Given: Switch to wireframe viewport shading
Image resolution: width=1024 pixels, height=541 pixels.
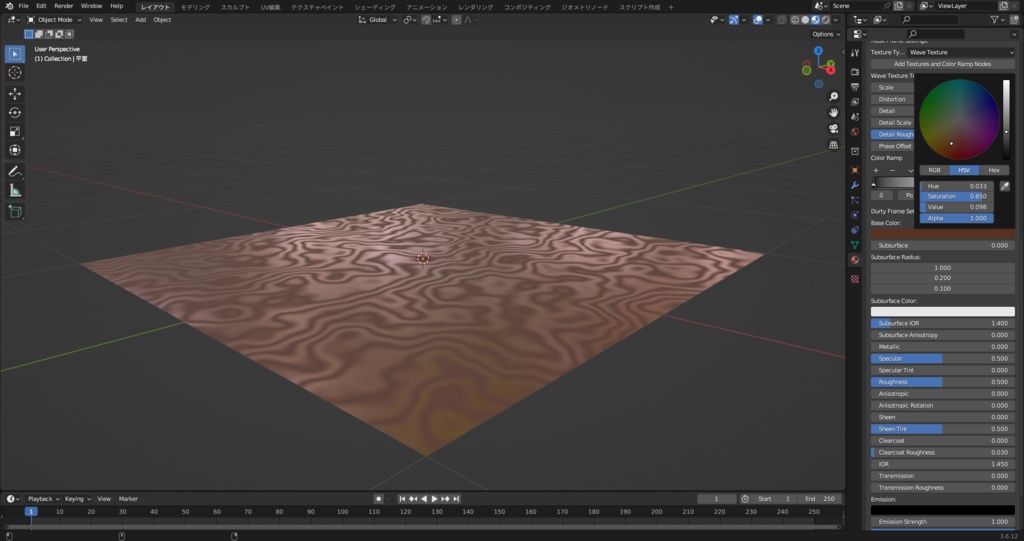Looking at the screenshot, I should [795, 20].
